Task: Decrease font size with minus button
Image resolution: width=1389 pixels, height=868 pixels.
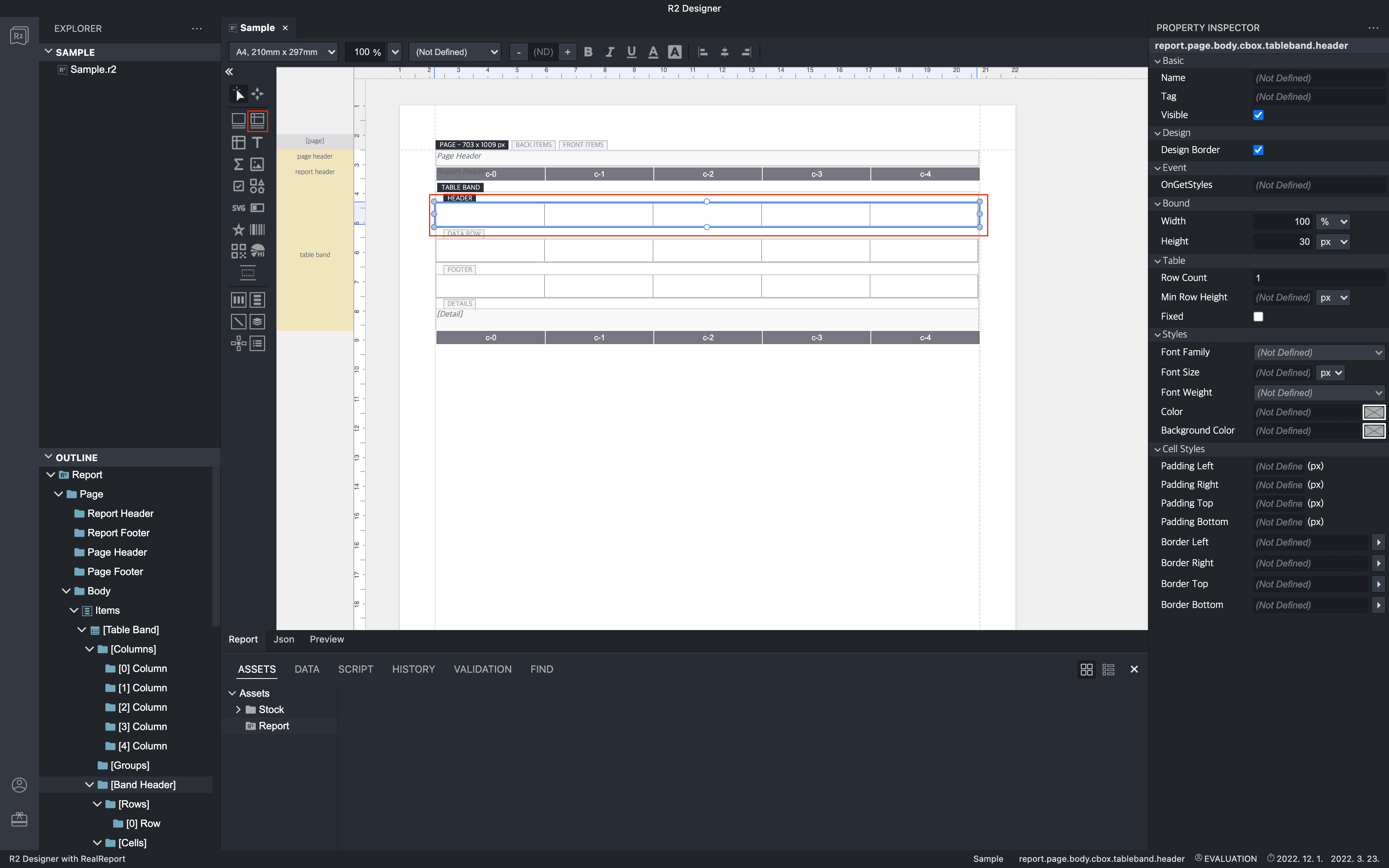Action: click(518, 52)
